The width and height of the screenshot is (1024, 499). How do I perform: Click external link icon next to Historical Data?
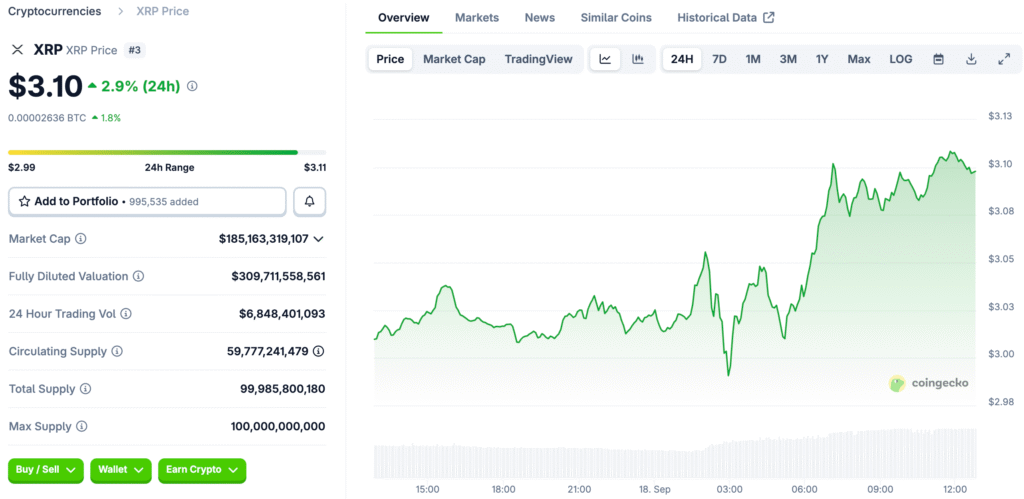(769, 18)
